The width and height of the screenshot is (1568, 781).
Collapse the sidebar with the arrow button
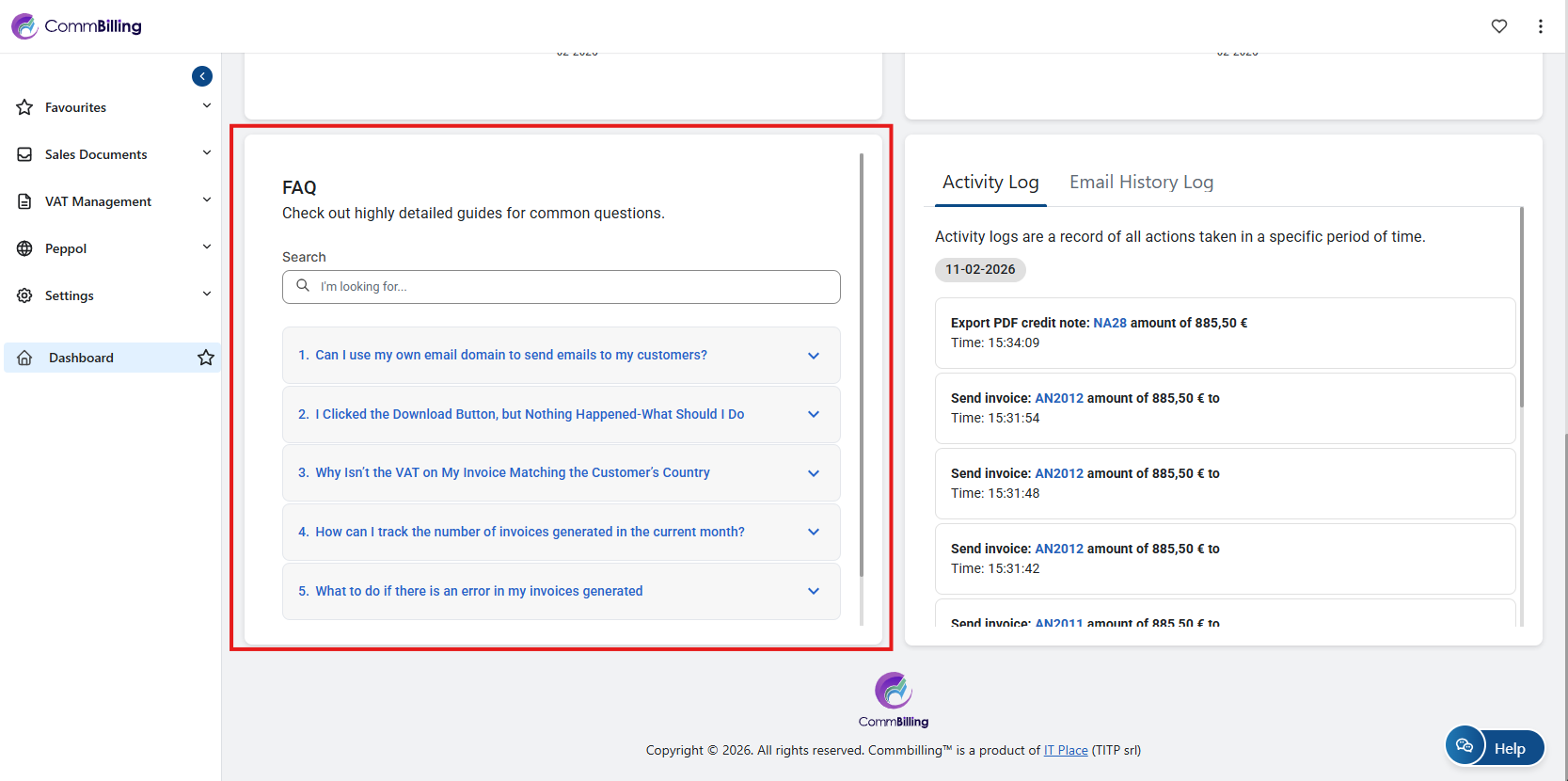[202, 76]
